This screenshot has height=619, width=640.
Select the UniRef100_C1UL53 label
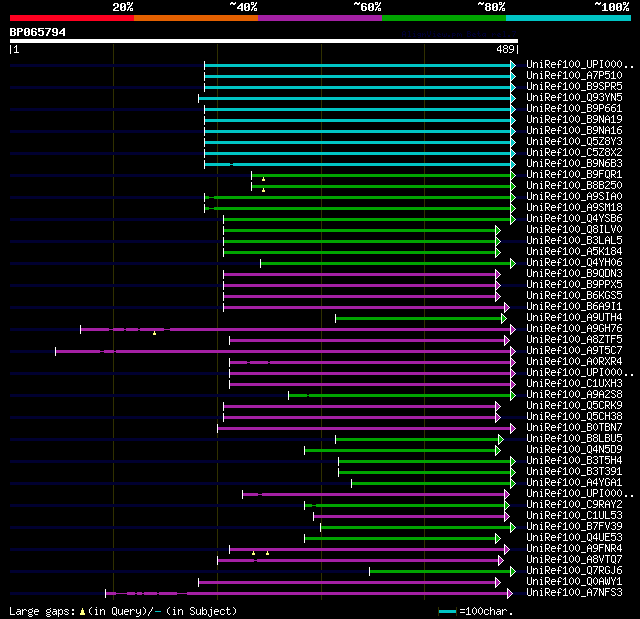pyautogui.click(x=574, y=516)
